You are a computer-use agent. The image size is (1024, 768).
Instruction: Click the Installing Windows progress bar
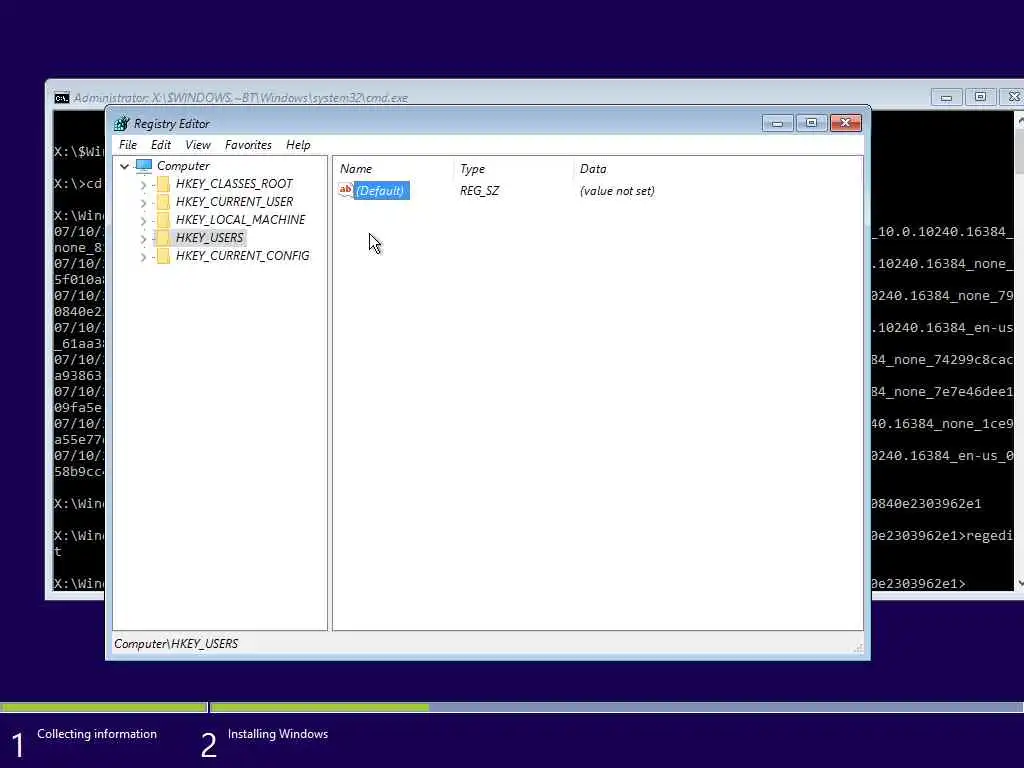(x=616, y=707)
